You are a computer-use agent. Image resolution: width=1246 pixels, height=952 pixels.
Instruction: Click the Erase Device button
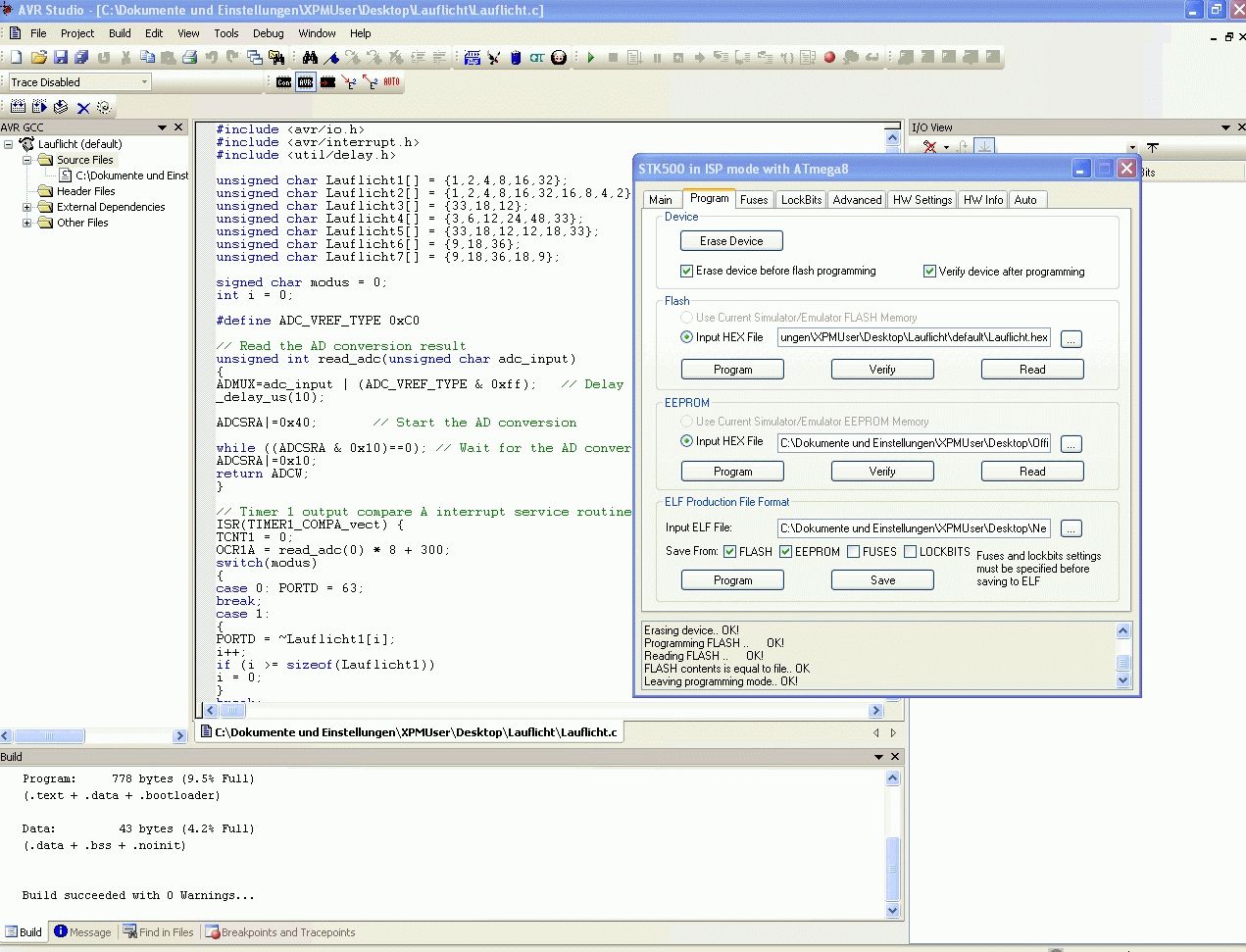pyautogui.click(x=731, y=241)
